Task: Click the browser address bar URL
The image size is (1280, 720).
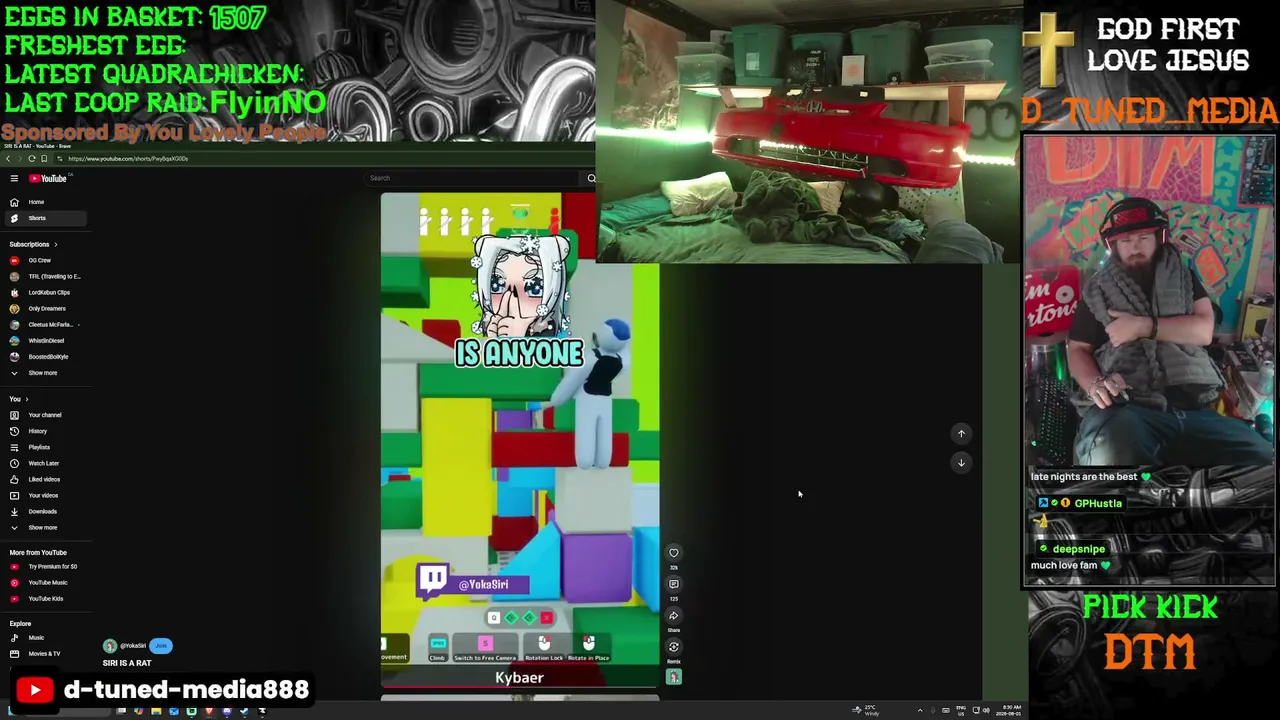Action: click(128, 159)
